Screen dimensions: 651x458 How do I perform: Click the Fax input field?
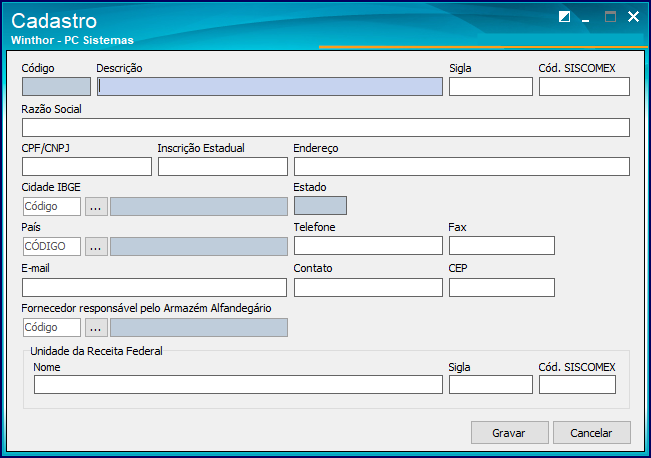coord(502,245)
